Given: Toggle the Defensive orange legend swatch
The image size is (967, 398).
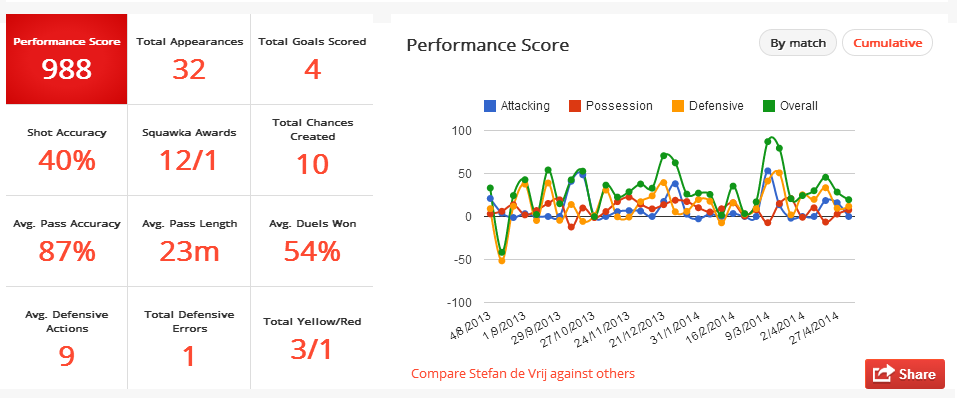Looking at the screenshot, I should (x=678, y=106).
